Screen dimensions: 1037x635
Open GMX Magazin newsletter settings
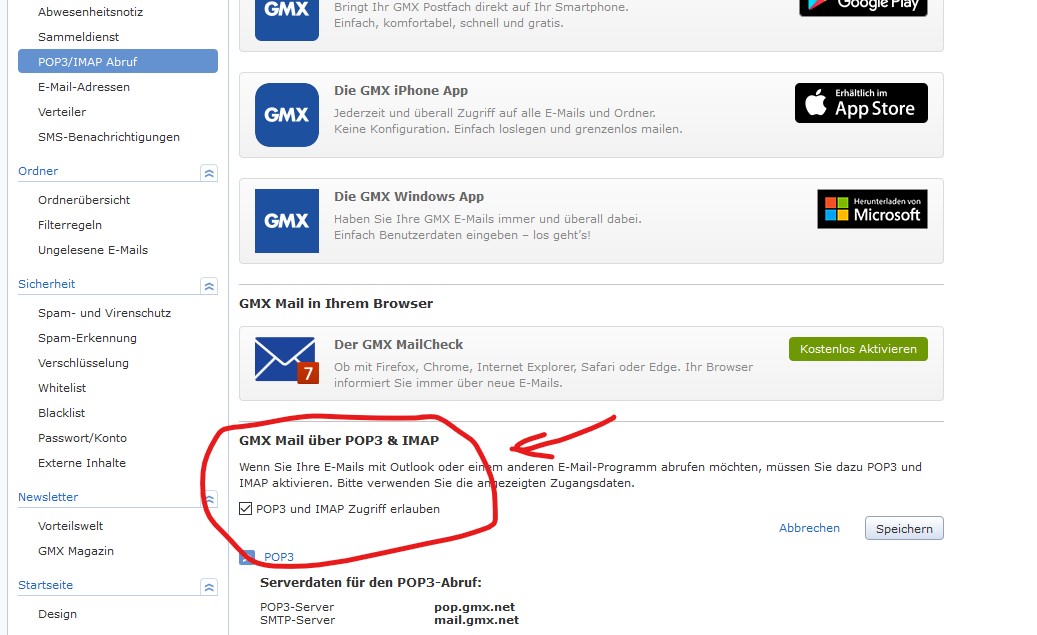76,552
